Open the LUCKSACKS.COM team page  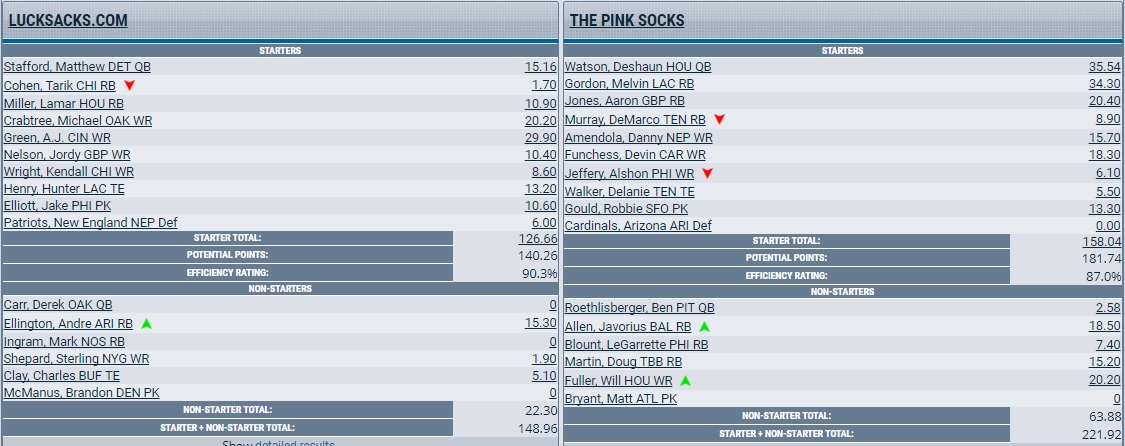67,20
